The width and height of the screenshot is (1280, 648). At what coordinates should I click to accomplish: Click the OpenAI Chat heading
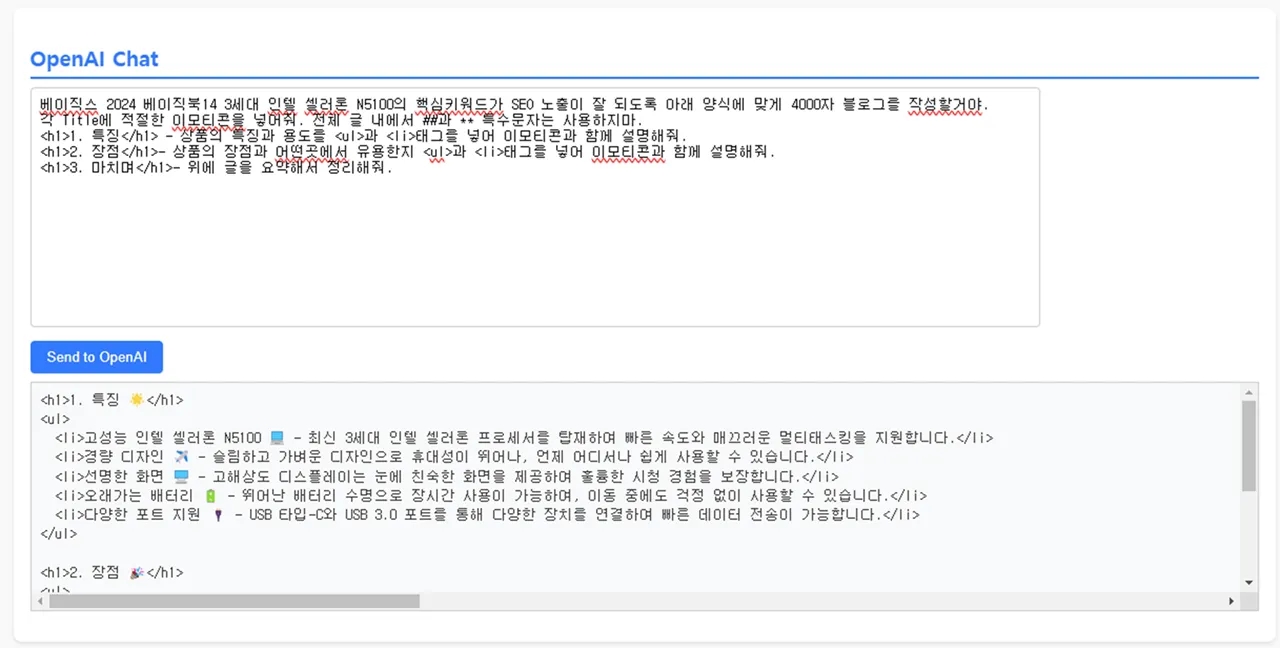pos(94,59)
